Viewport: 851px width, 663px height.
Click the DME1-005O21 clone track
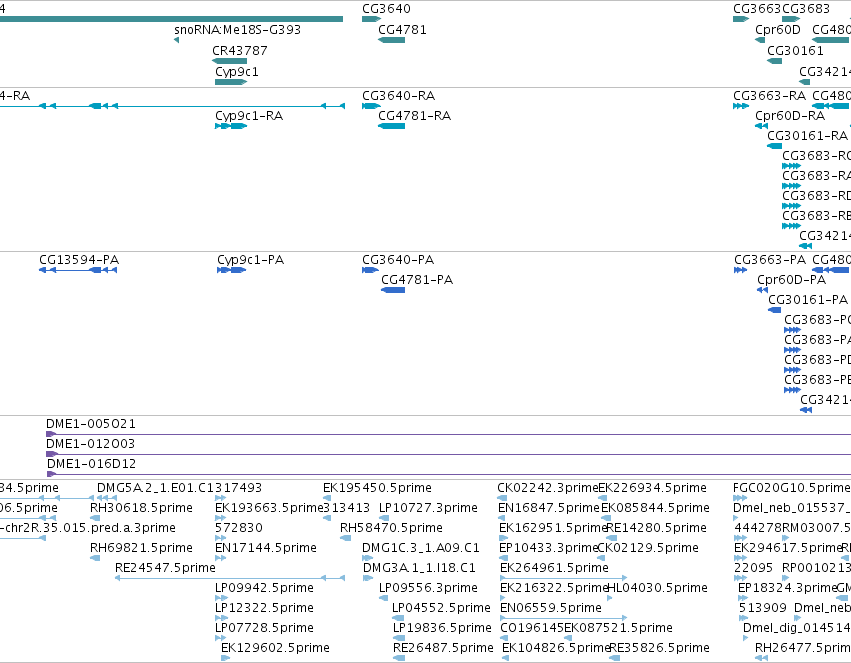click(x=448, y=434)
